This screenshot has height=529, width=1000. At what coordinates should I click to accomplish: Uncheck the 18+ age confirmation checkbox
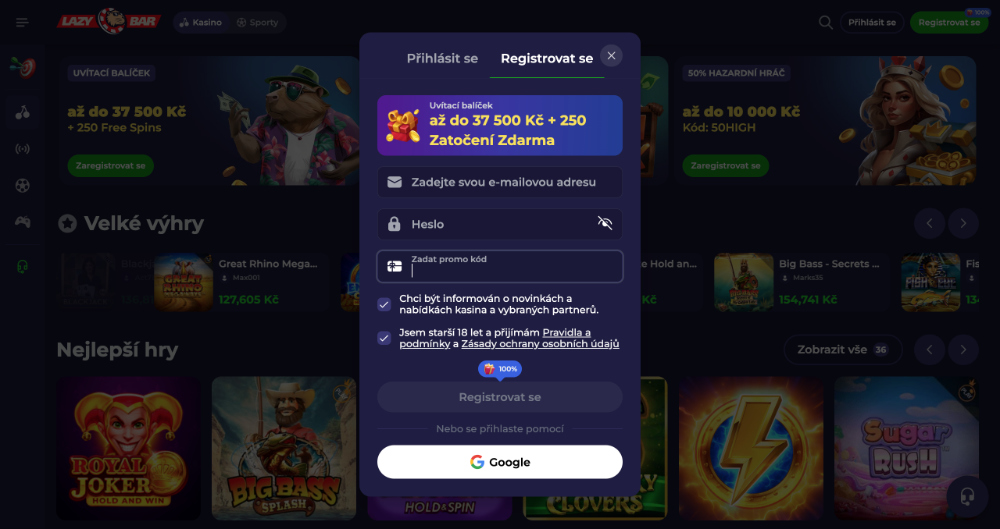[384, 338]
